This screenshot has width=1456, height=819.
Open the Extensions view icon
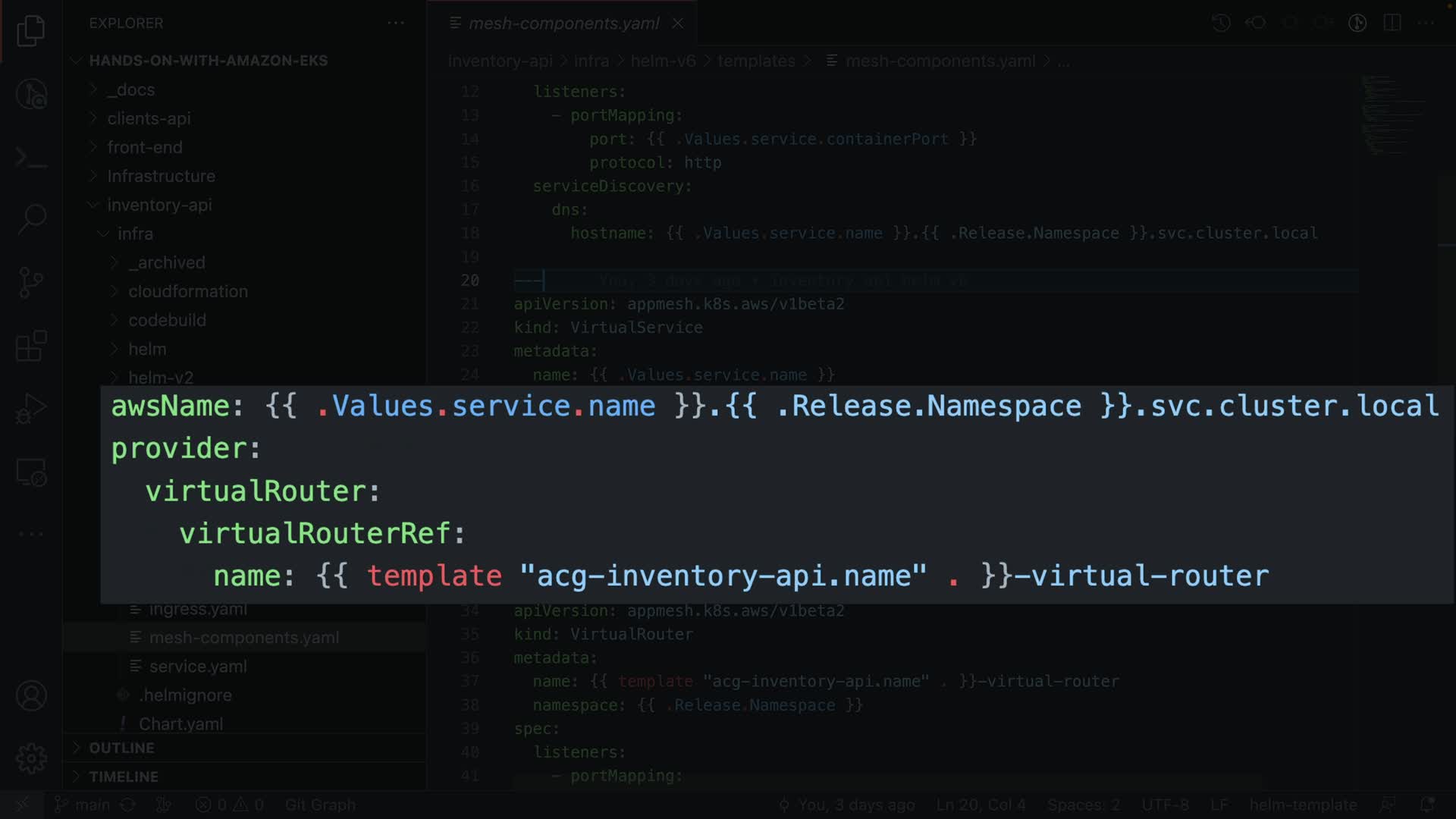[x=31, y=347]
